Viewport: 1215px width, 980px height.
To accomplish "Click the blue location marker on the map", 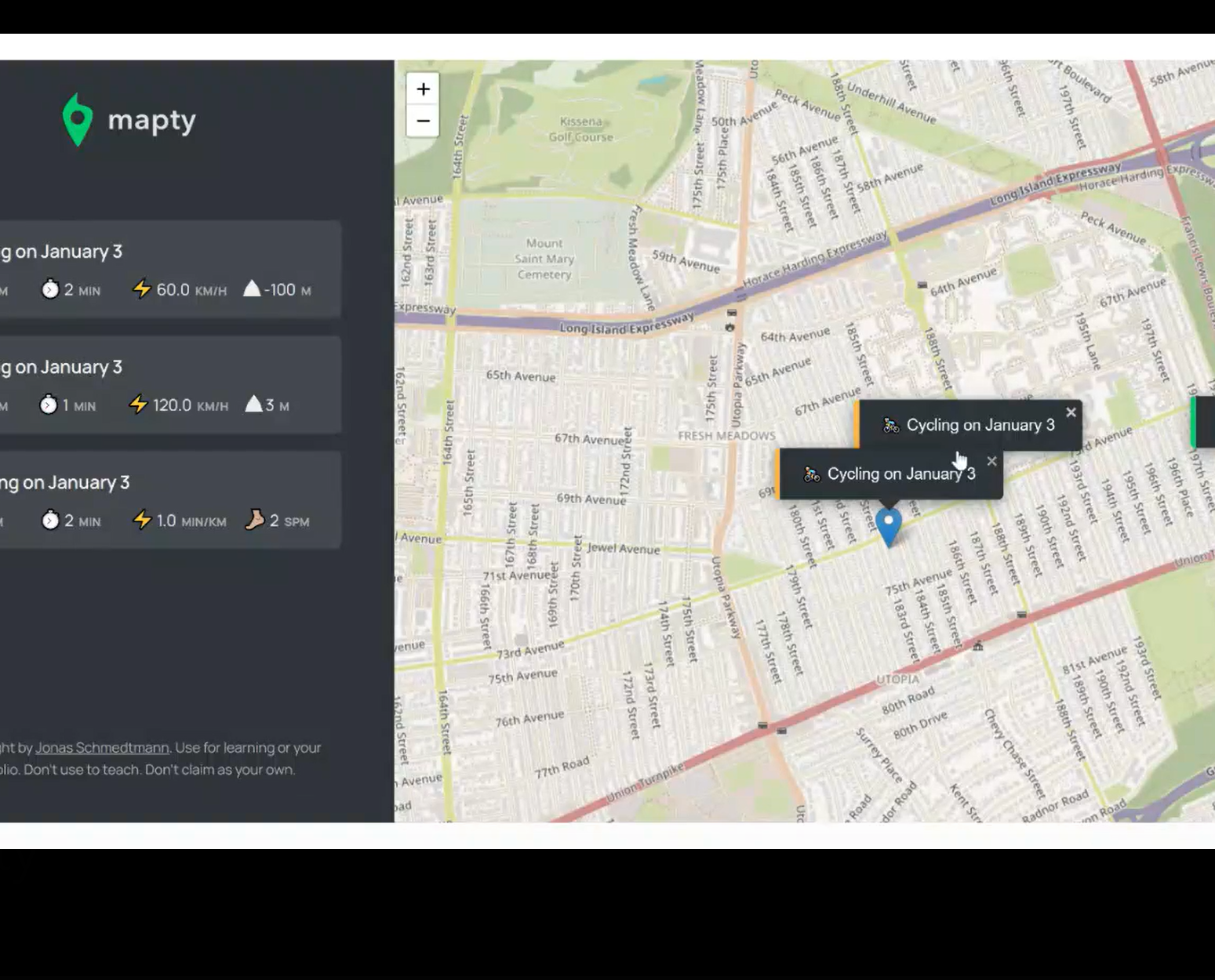I will (888, 526).
